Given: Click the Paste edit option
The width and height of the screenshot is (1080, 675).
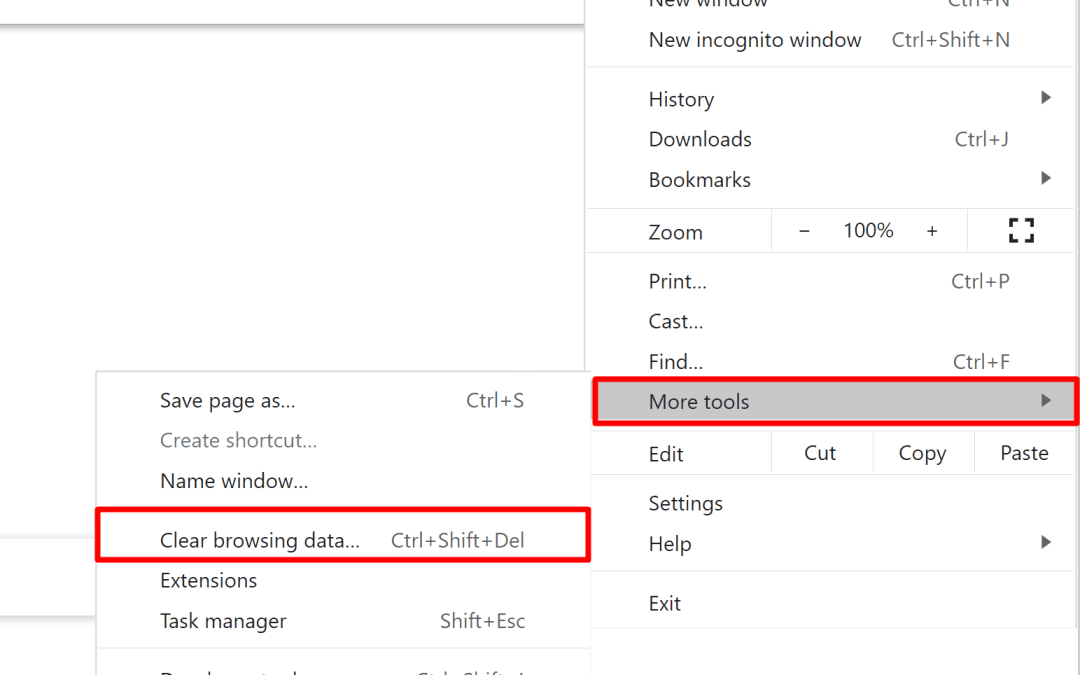Looking at the screenshot, I should pos(1024,453).
